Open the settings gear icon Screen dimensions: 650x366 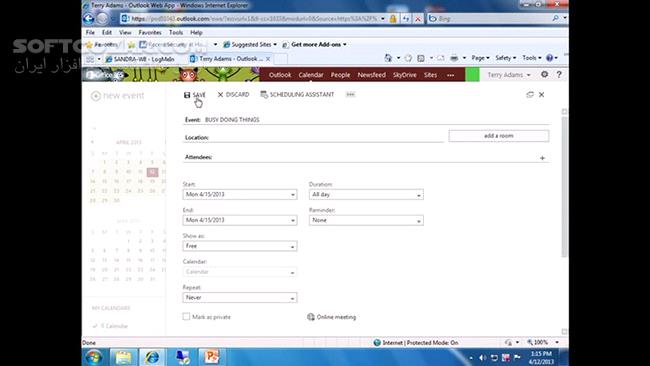coord(544,74)
